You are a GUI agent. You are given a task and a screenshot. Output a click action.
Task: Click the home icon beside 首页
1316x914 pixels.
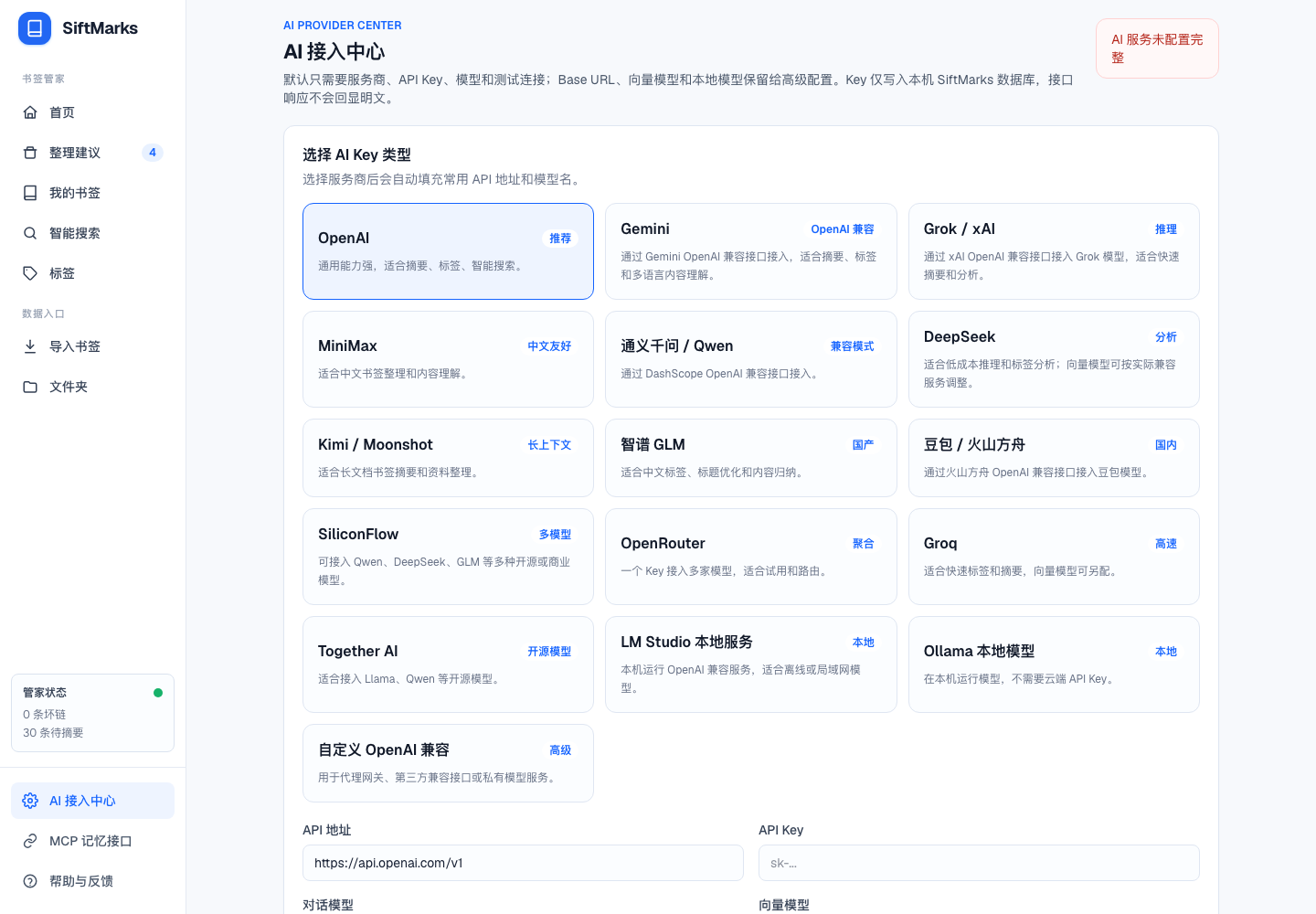(x=30, y=112)
